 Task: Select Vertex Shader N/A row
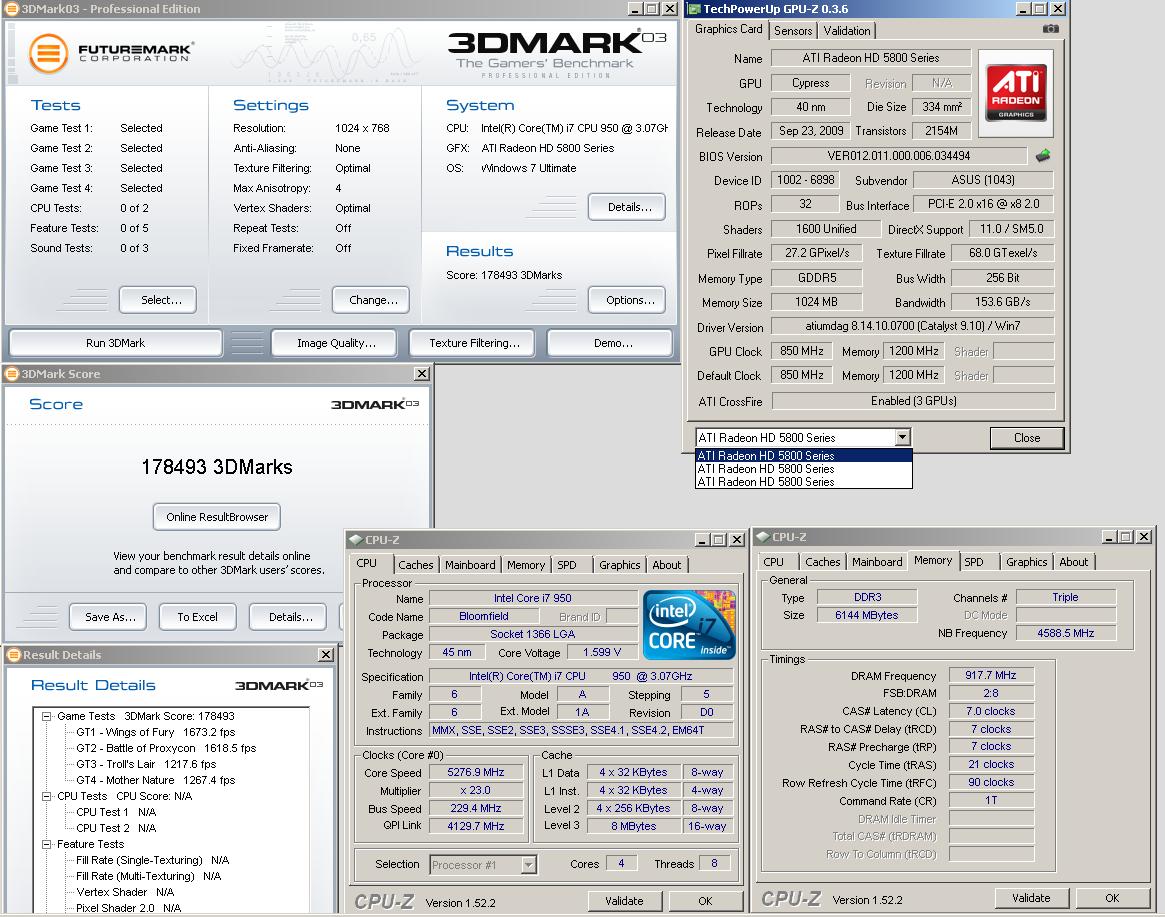pyautogui.click(x=125, y=892)
